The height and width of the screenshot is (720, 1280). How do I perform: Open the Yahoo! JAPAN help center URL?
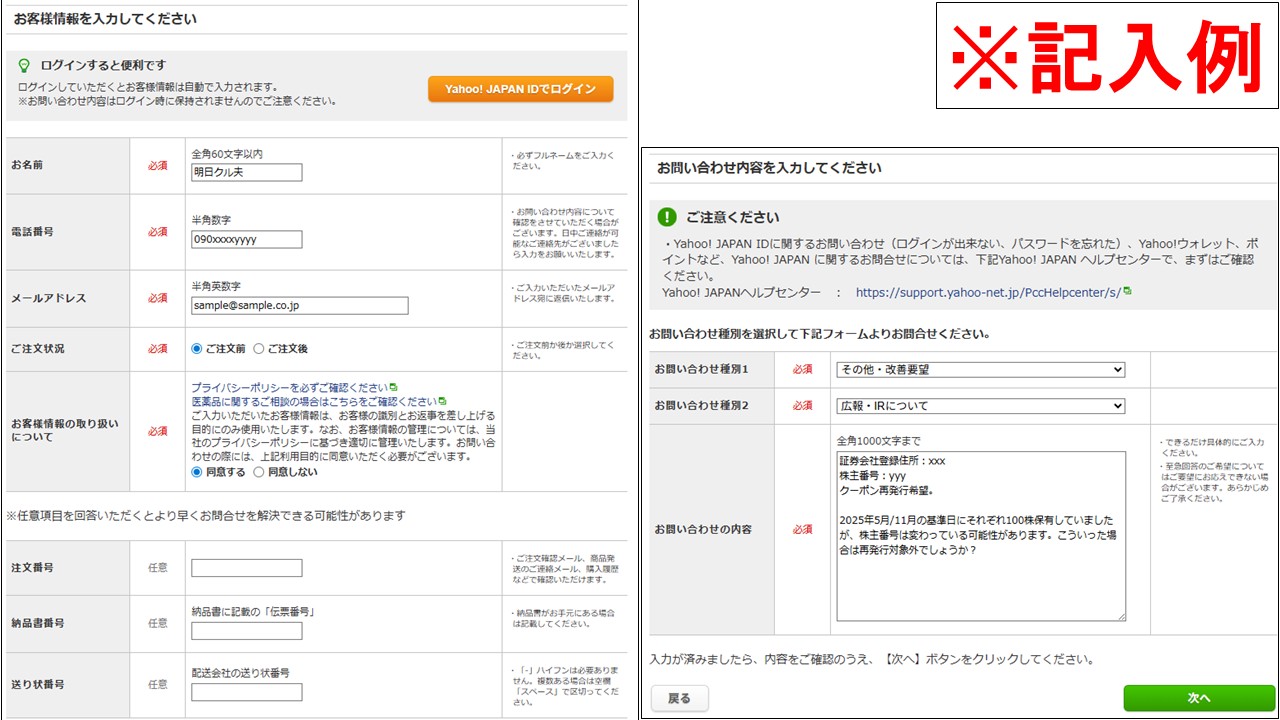[987, 293]
